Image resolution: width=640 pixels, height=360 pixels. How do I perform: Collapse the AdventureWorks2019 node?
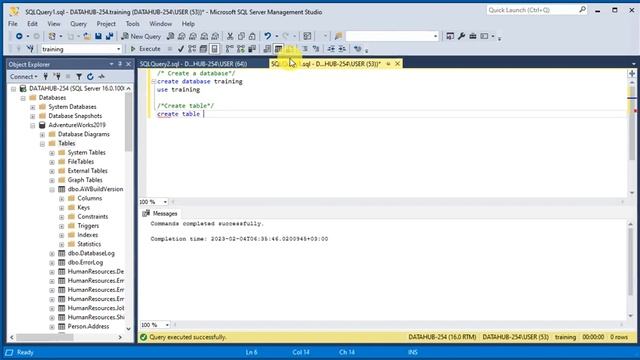point(33,125)
